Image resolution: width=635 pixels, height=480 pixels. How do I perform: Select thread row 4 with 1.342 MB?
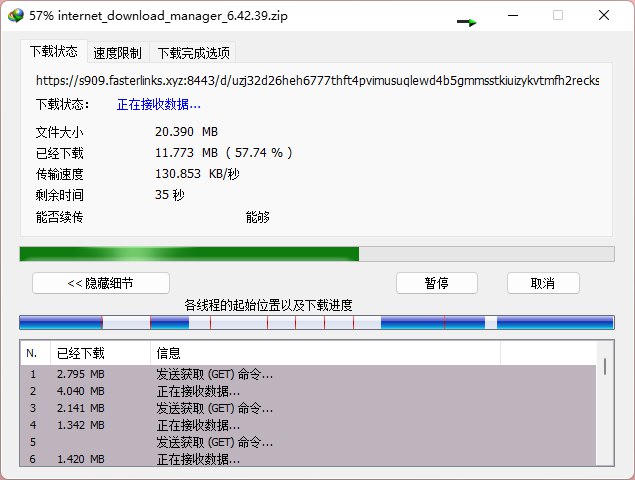coord(308,425)
